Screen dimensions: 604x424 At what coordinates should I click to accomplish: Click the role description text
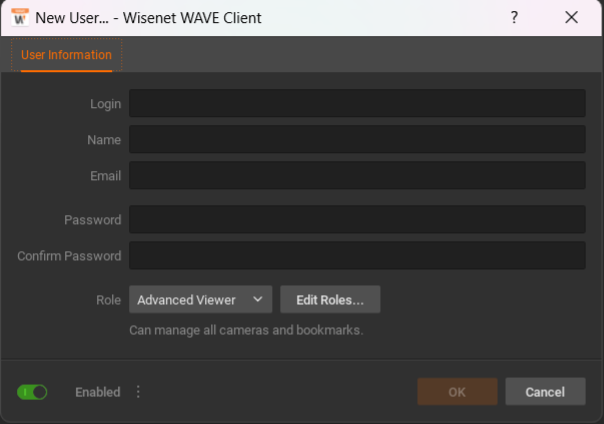(246, 330)
